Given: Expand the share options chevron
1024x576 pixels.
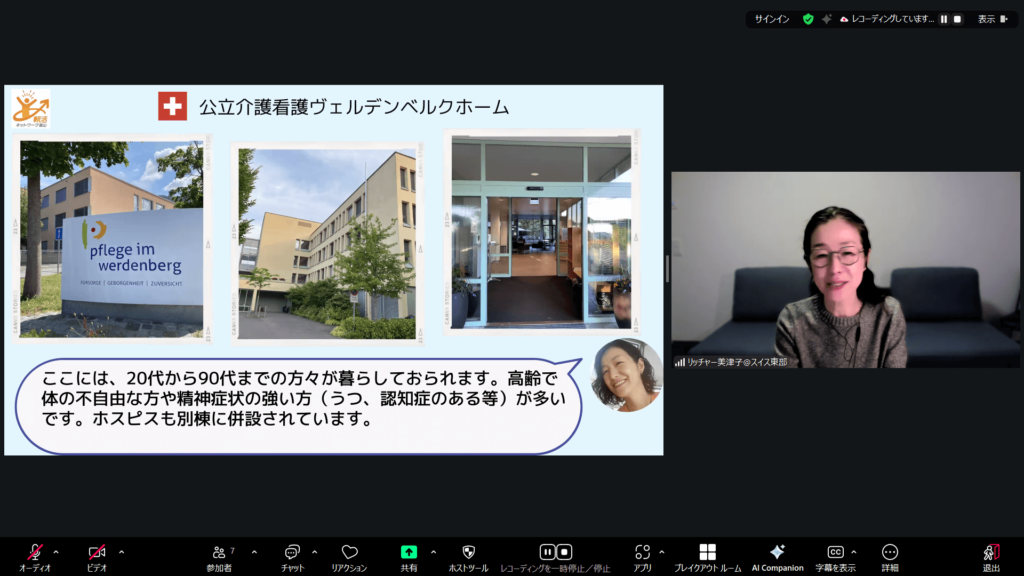Looking at the screenshot, I should [x=433, y=551].
